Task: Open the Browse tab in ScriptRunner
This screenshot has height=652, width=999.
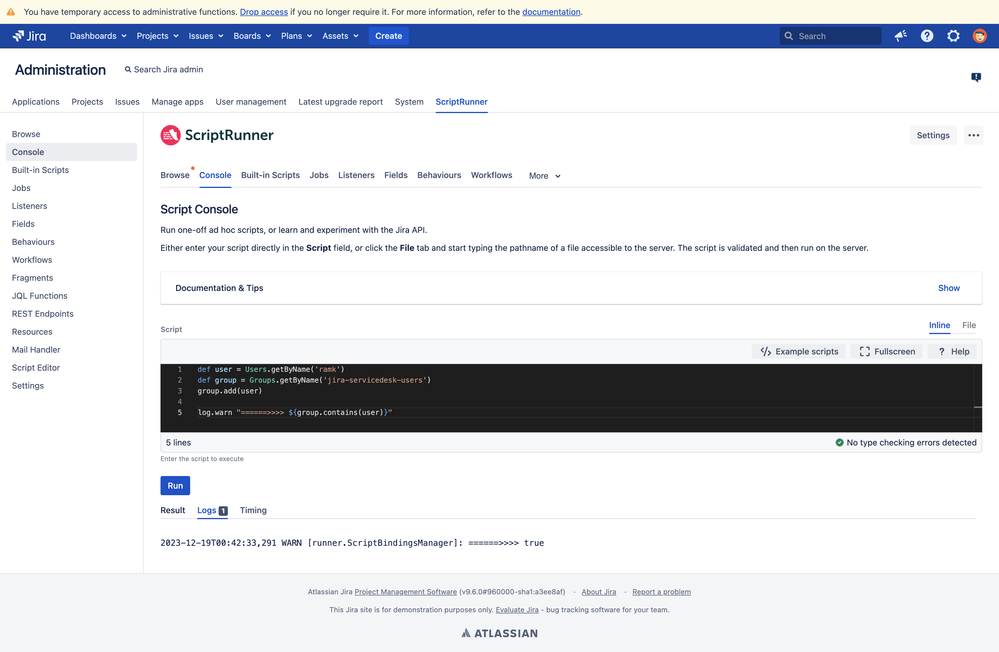Action: 175,175
